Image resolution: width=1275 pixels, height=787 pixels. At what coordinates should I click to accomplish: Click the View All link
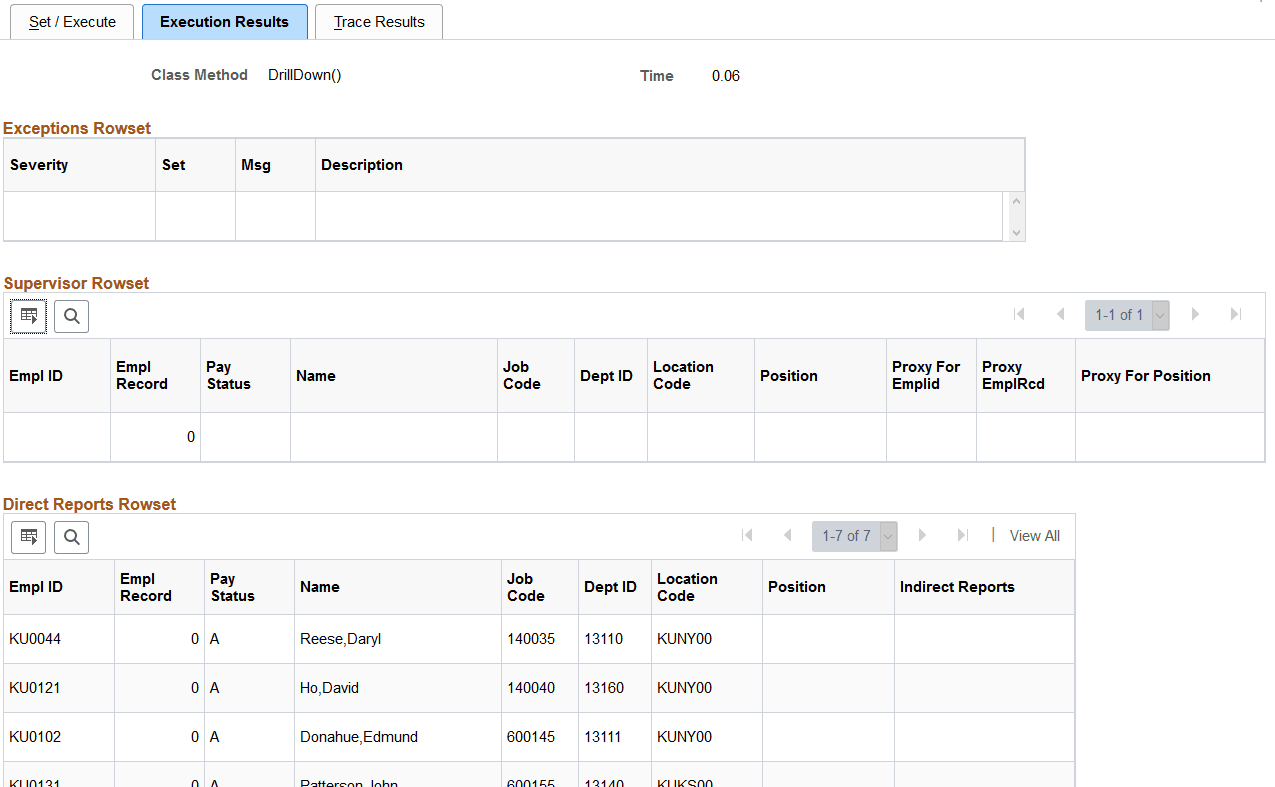[x=1034, y=535]
